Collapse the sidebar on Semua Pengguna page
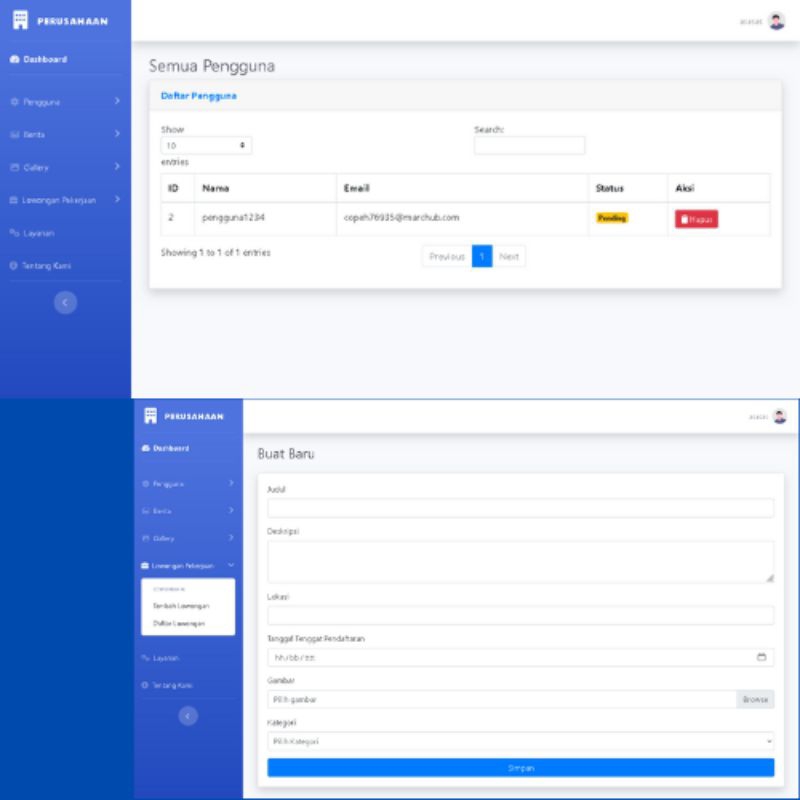This screenshot has width=800, height=800. [65, 303]
